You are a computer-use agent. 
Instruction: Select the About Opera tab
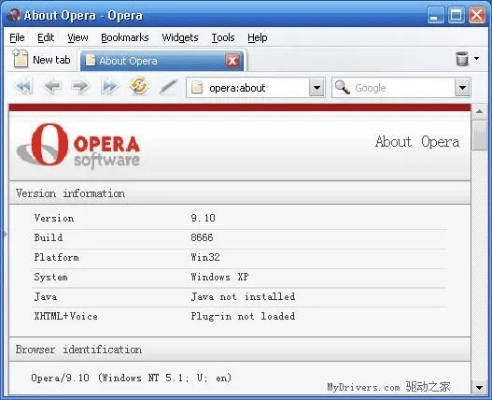coord(162,61)
